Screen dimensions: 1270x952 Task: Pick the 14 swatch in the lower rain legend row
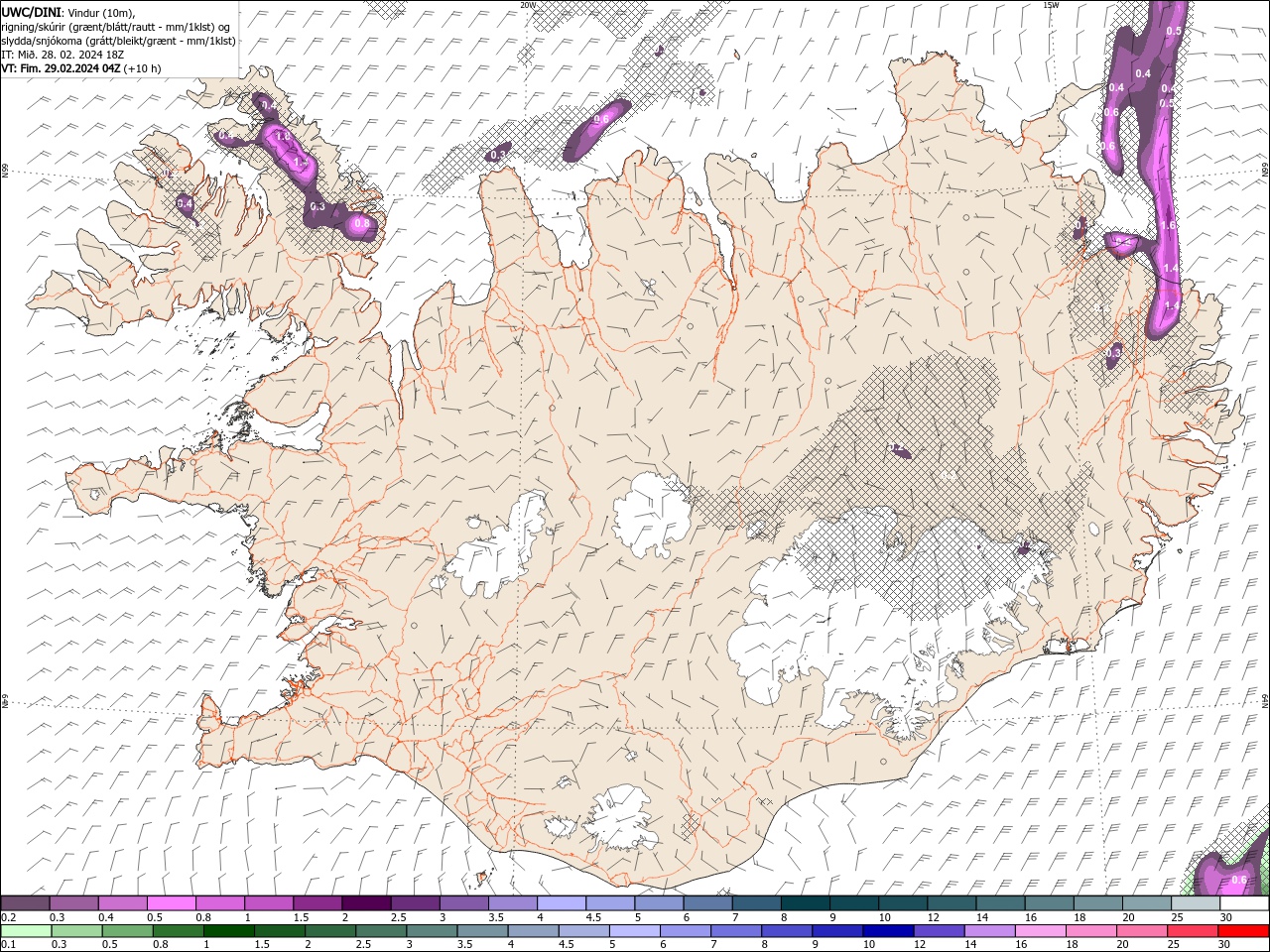click(x=991, y=931)
